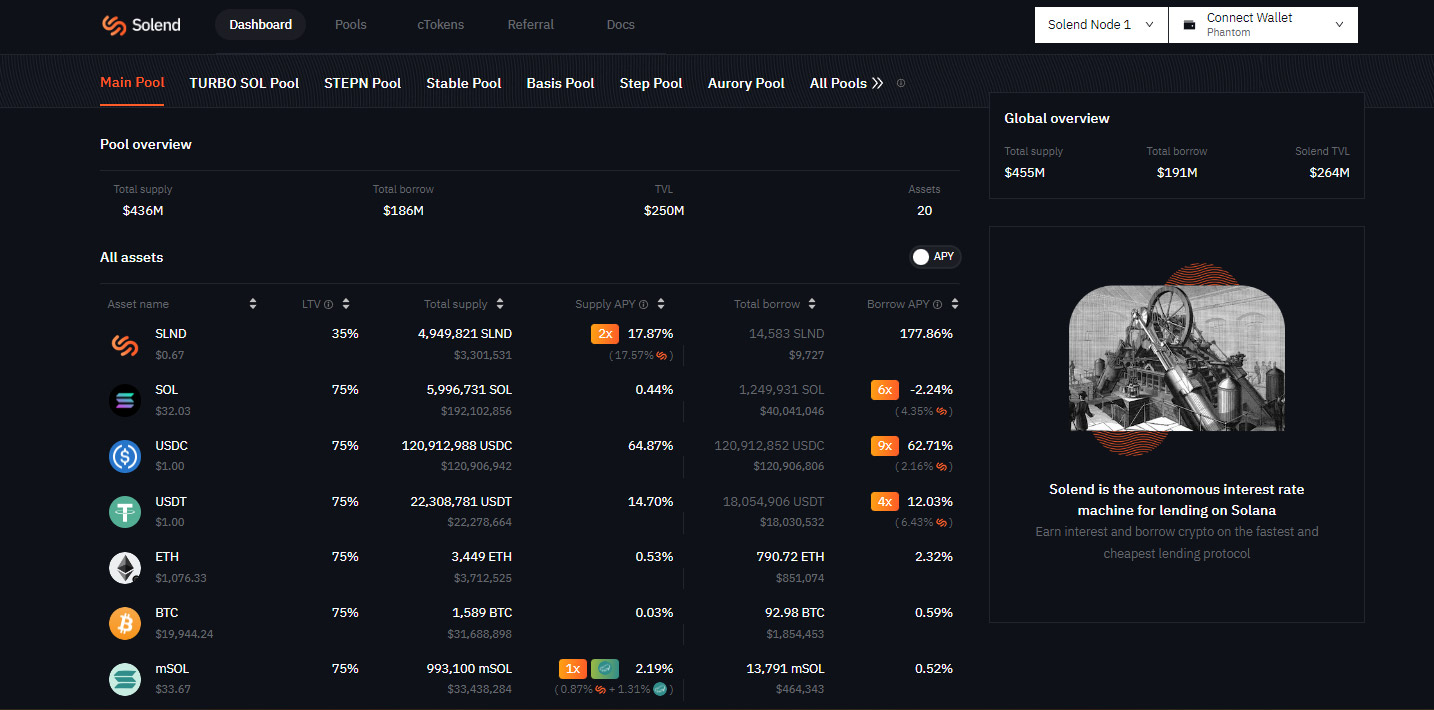The height and width of the screenshot is (710, 1434).
Task: Click the info icon next to Supply APY
Action: tap(643, 304)
